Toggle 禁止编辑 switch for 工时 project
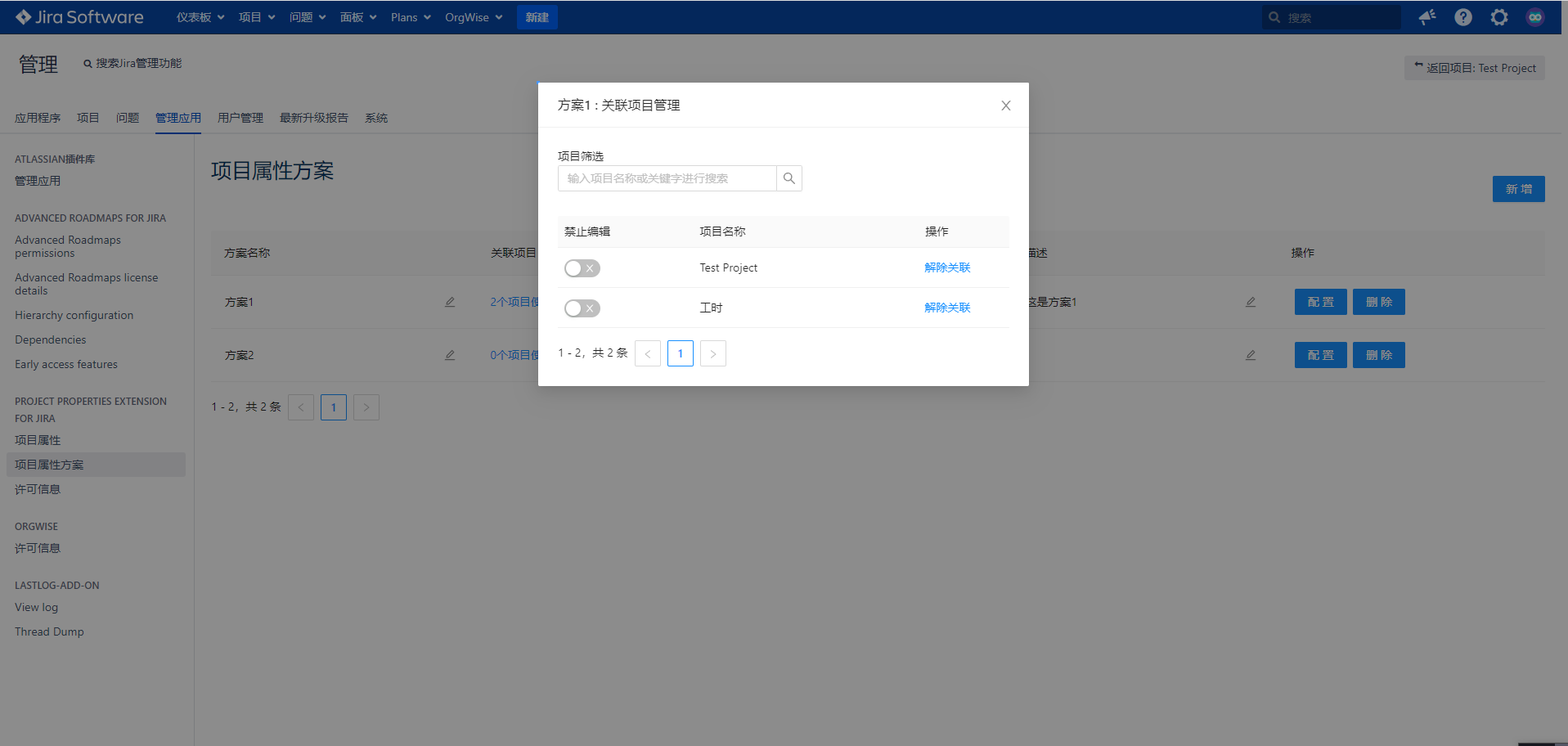Screen dimensions: 1568x746 click(x=582, y=308)
